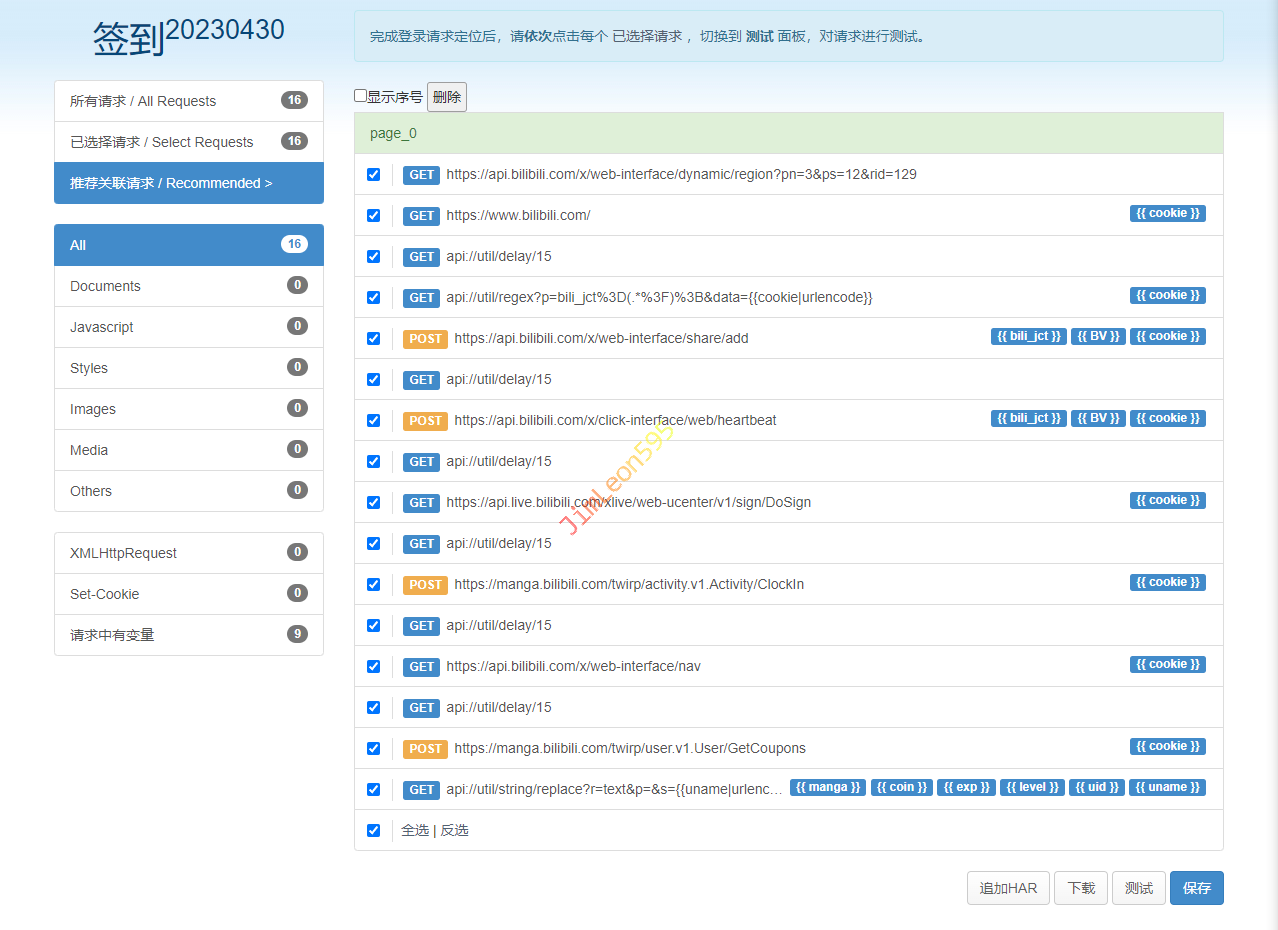Uncheck the dynamic/region request checkbox
This screenshot has height=930, width=1278.
coord(374,175)
